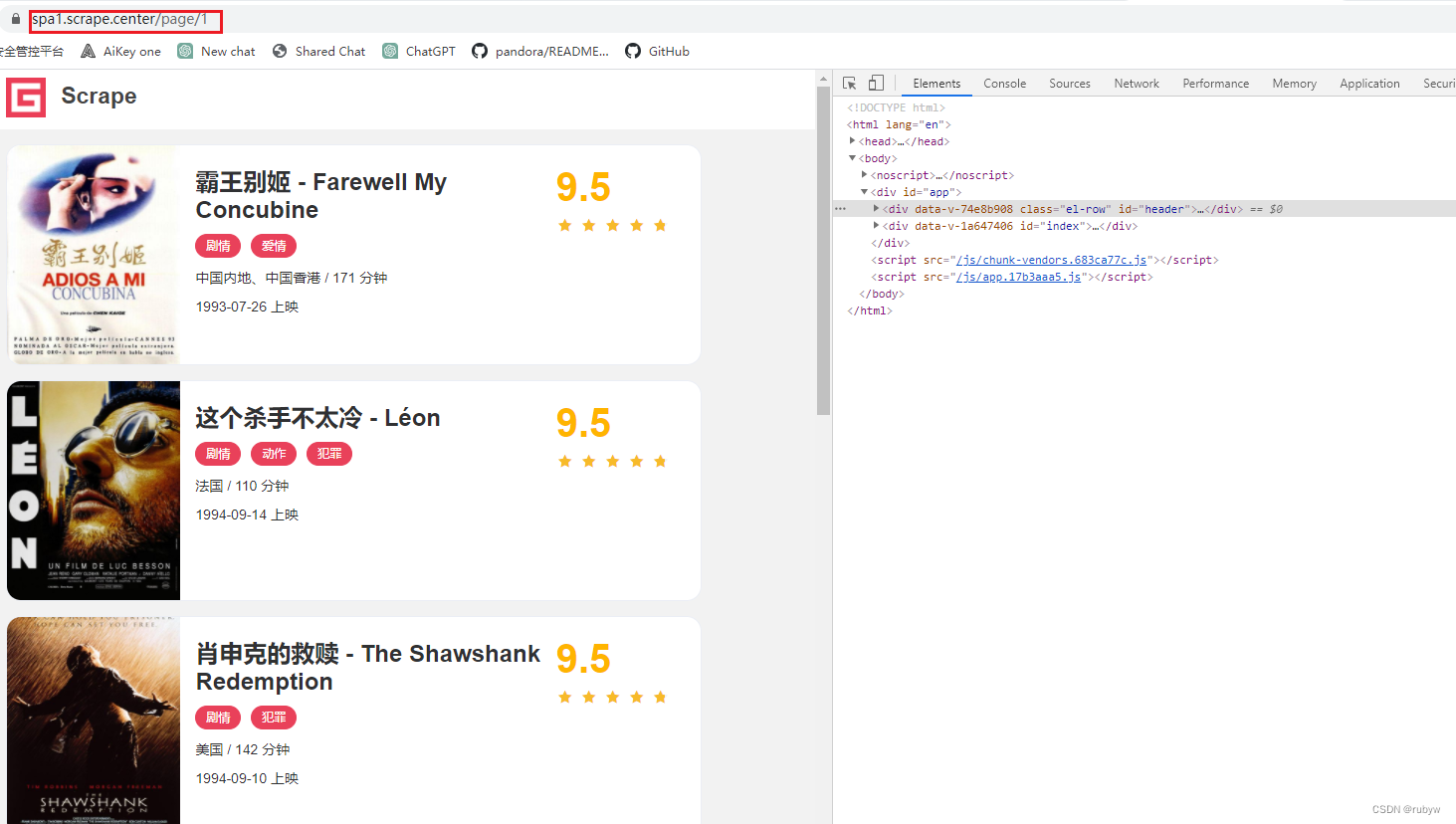The image size is (1456, 824).
Task: Open the pandora/README bookmark
Action: [540, 51]
